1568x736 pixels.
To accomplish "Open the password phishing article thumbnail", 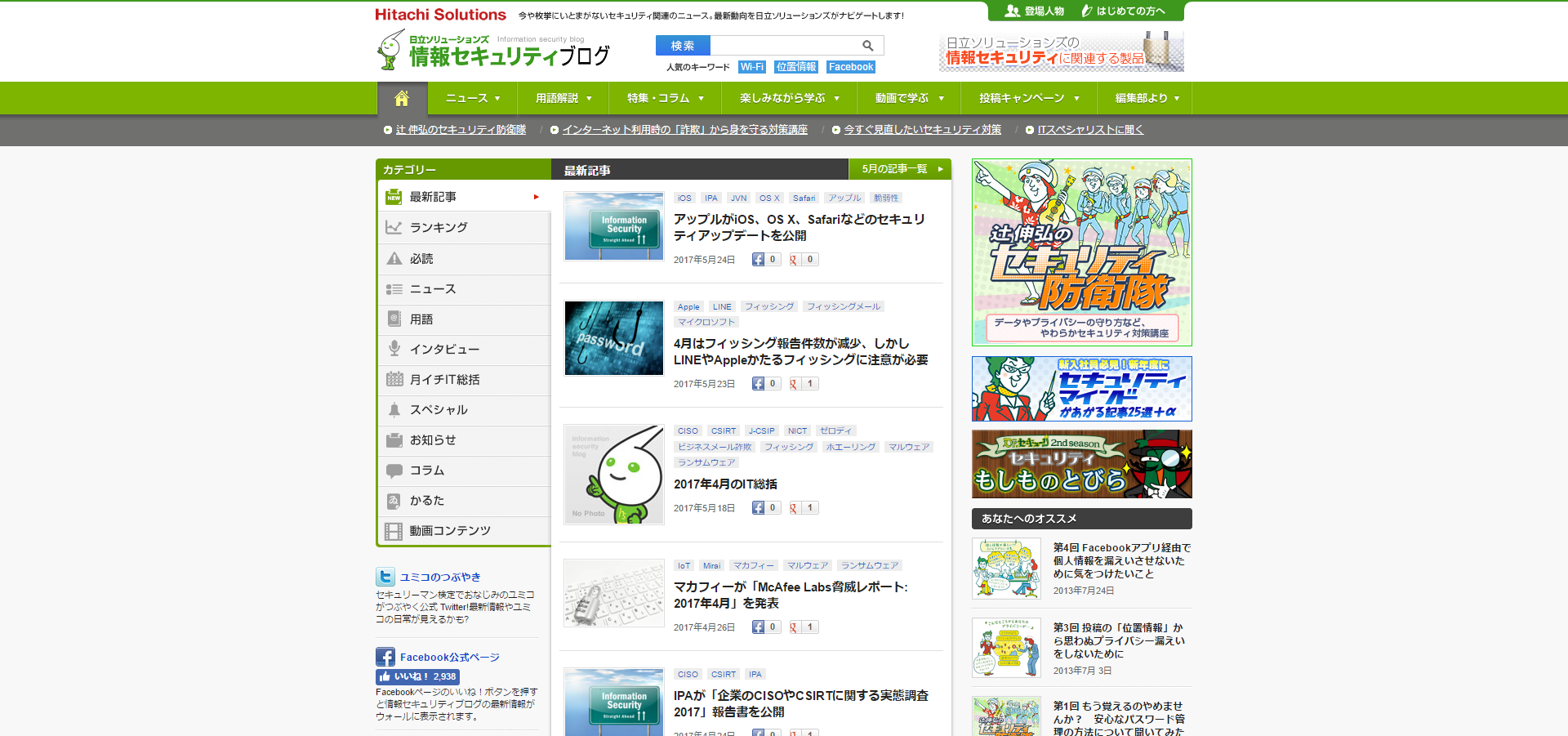I will pyautogui.click(x=614, y=338).
